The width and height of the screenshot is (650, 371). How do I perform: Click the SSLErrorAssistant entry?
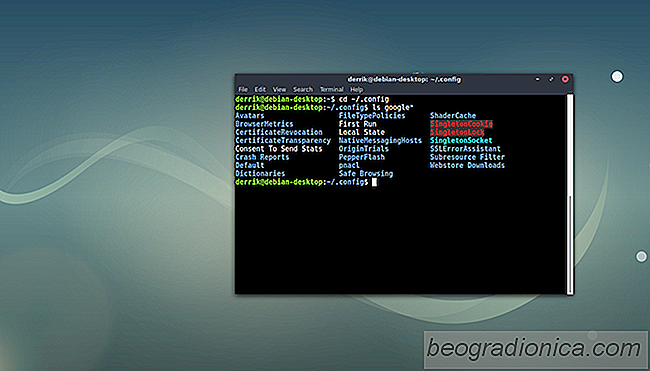(x=465, y=149)
